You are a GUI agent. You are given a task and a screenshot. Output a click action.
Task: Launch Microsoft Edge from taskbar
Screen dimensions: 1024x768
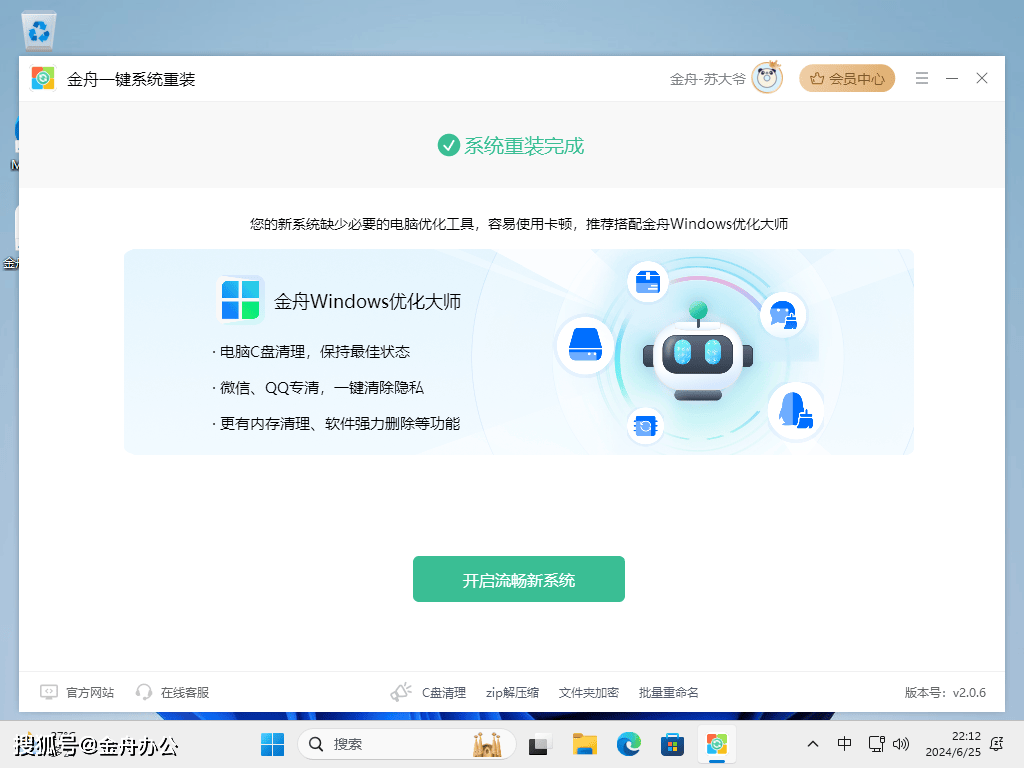(628, 744)
